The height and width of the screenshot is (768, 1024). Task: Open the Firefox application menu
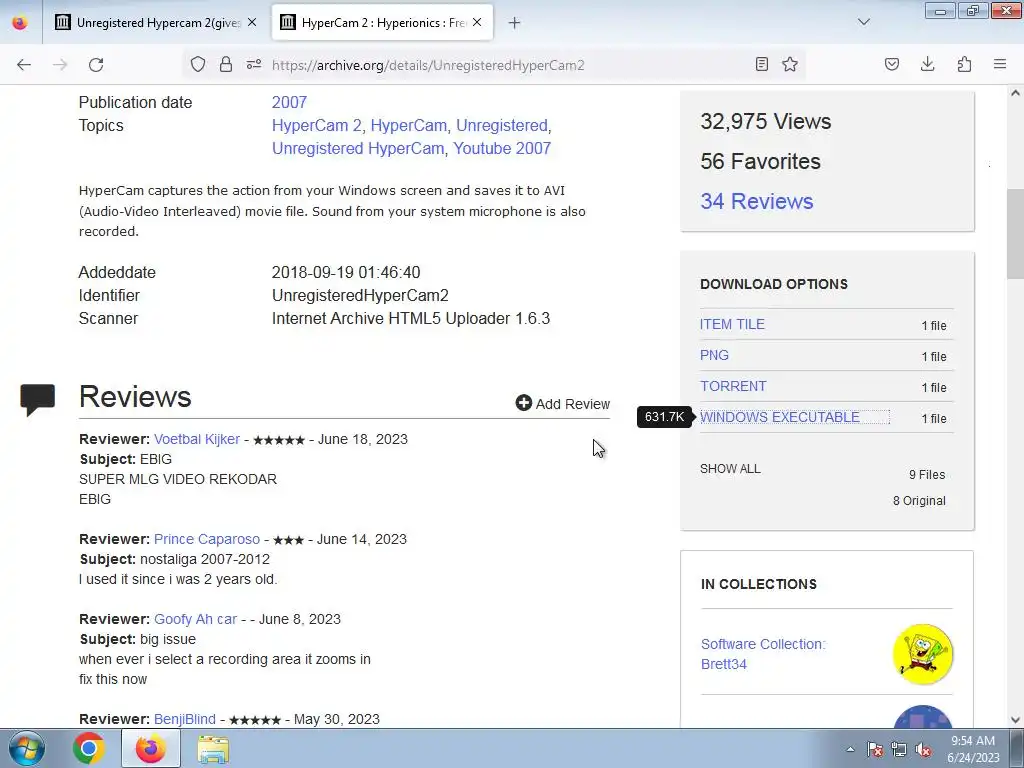pyautogui.click(x=1000, y=64)
